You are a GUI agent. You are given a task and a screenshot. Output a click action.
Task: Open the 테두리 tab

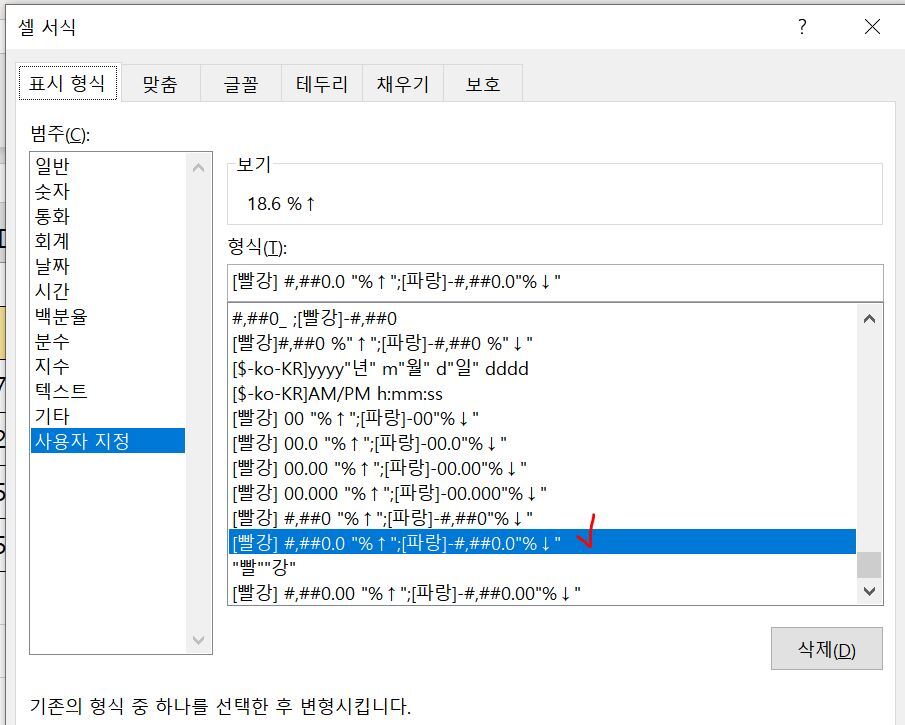tap(321, 84)
